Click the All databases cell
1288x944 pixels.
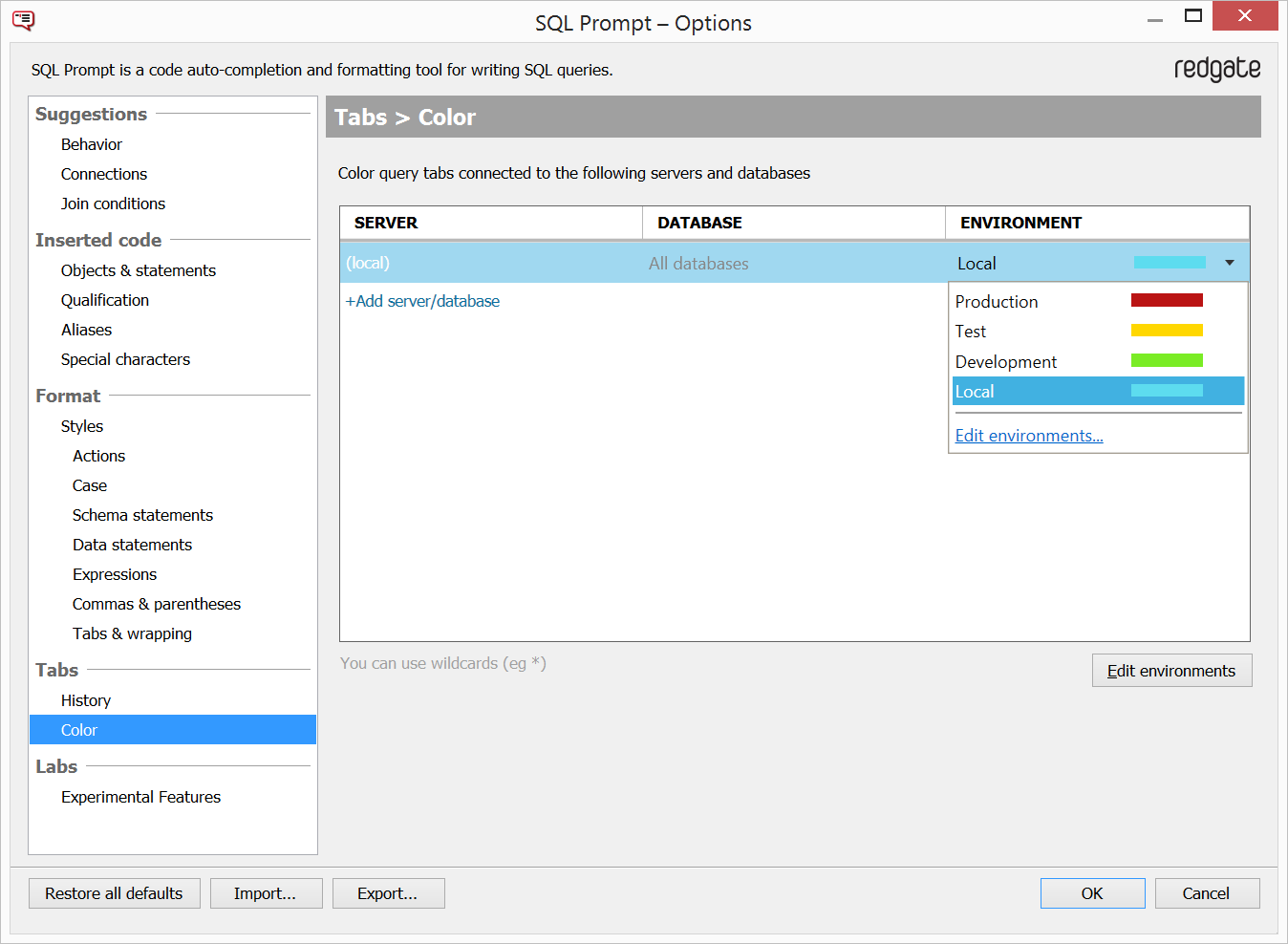point(698,264)
